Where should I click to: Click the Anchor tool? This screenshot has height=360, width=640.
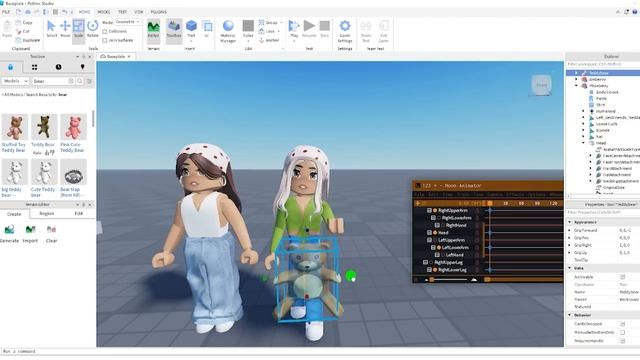coord(269,40)
